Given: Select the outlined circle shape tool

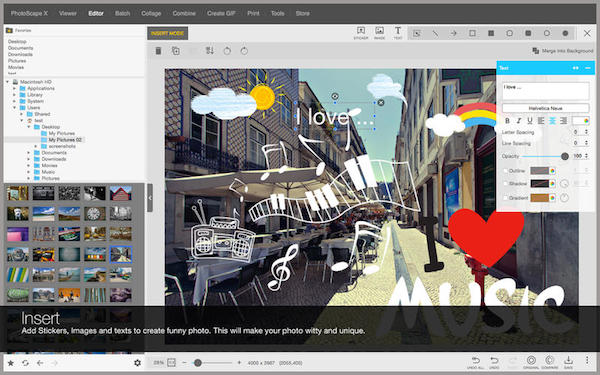Looking at the screenshot, I should click(547, 33).
